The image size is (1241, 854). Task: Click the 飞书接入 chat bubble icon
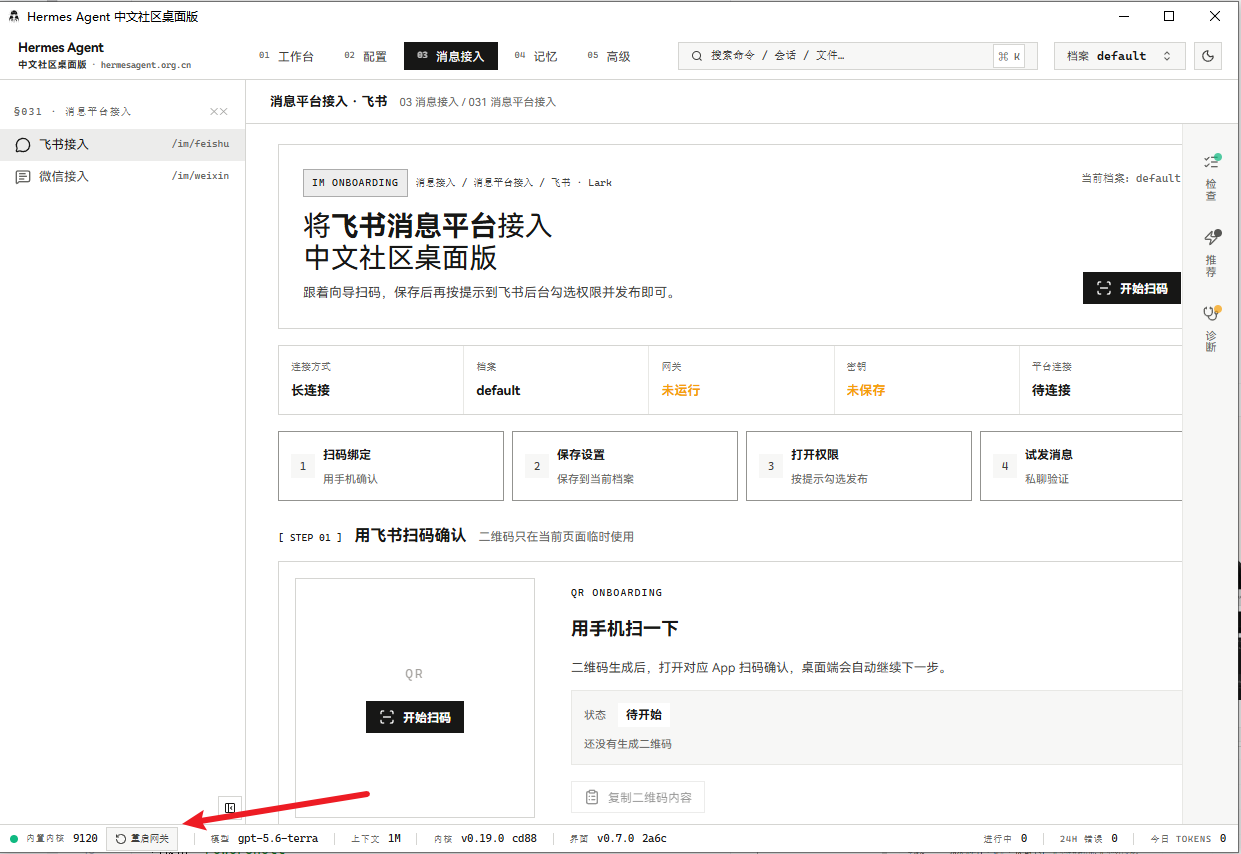[x=23, y=145]
